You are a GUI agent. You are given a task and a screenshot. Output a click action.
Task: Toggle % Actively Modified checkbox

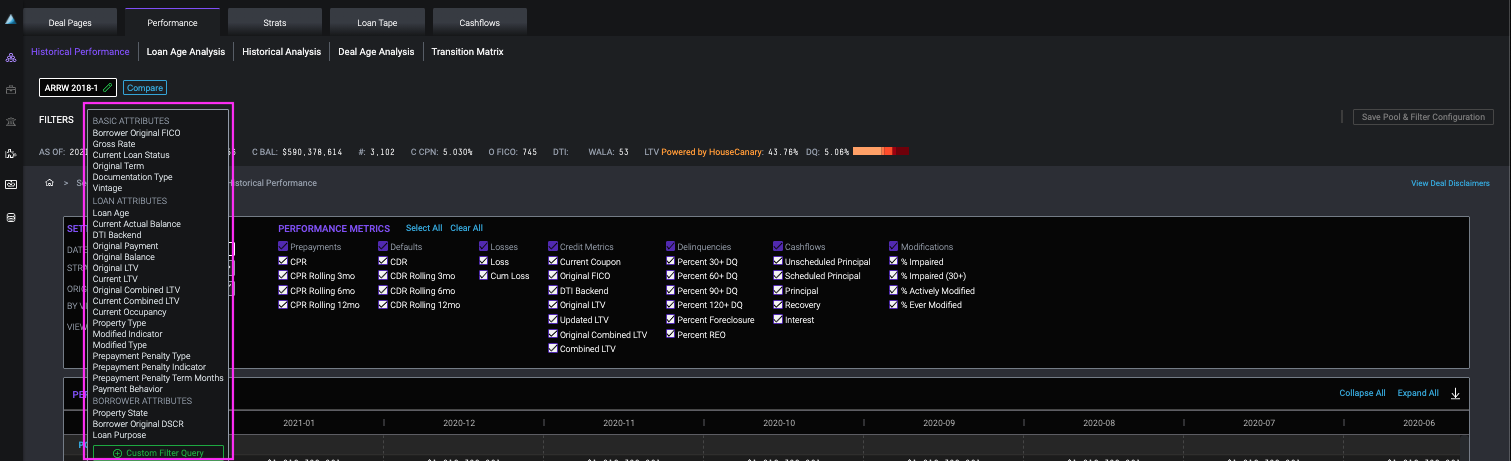pyautogui.click(x=894, y=291)
